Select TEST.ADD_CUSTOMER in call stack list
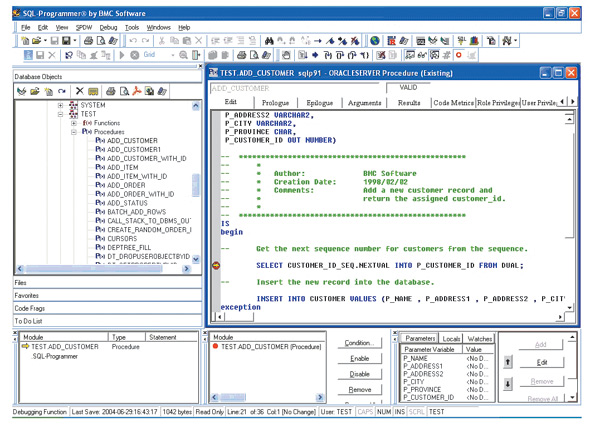The height and width of the screenshot is (427, 600). point(65,347)
